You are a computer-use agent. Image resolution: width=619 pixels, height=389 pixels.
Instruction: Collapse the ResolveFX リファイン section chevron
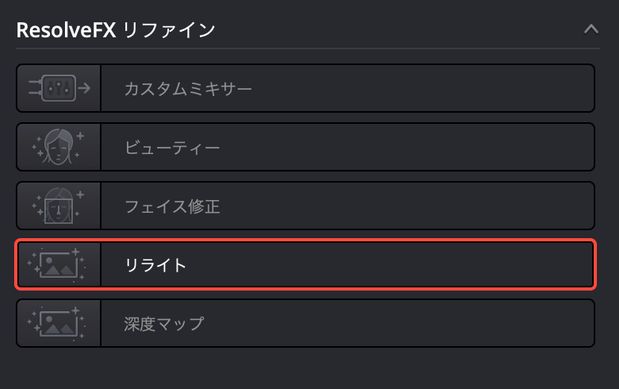pyautogui.click(x=591, y=29)
